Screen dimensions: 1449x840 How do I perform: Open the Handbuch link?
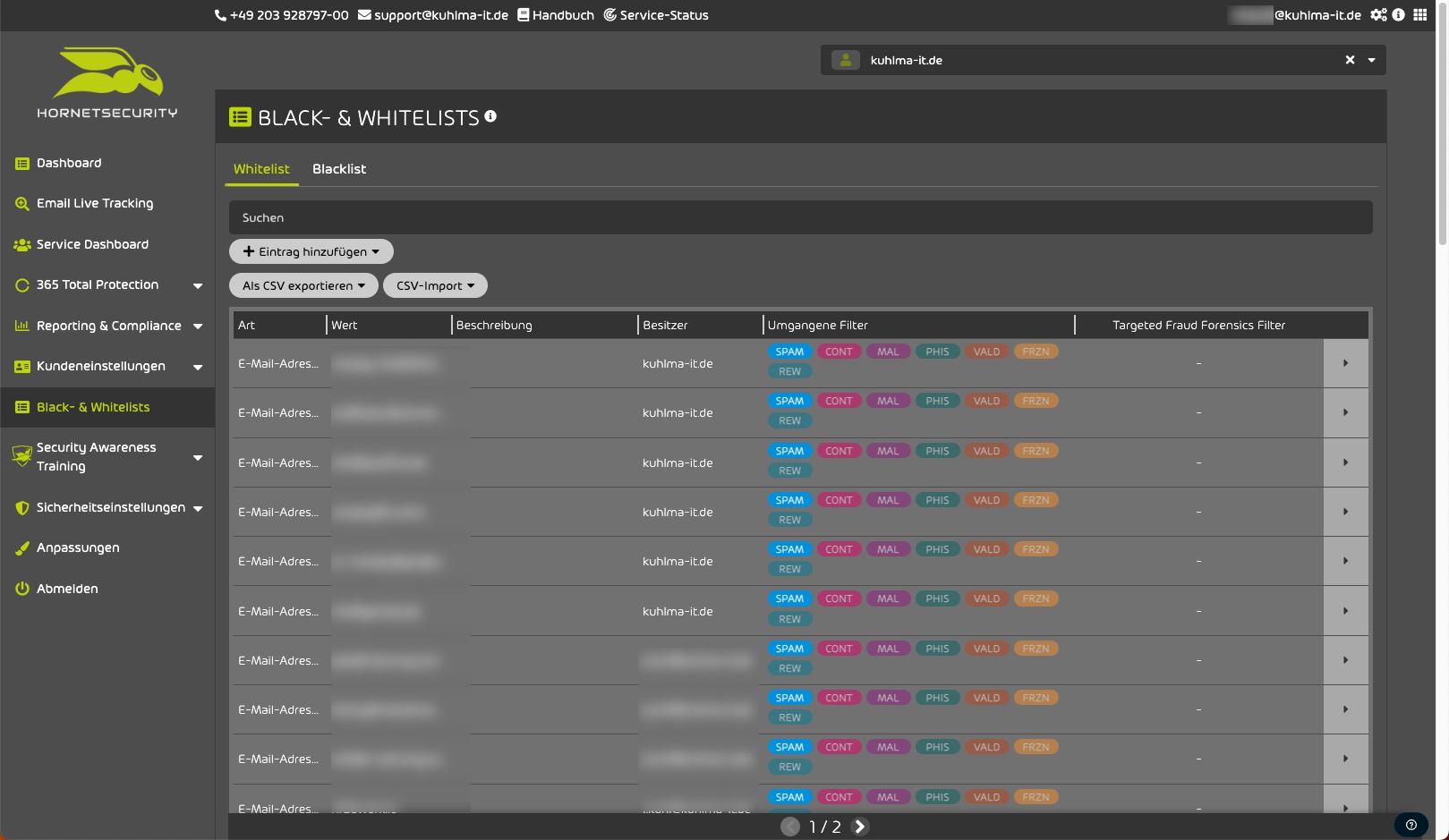(x=563, y=15)
